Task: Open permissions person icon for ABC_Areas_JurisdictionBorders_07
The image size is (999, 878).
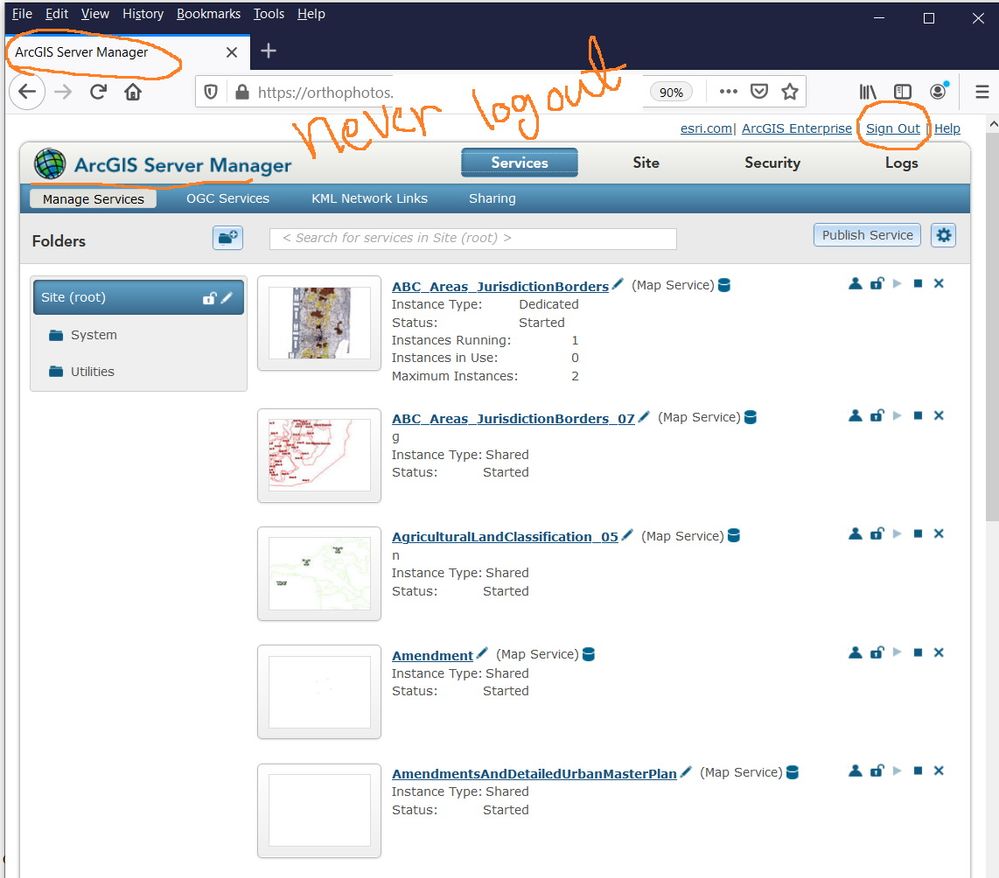Action: click(x=855, y=415)
